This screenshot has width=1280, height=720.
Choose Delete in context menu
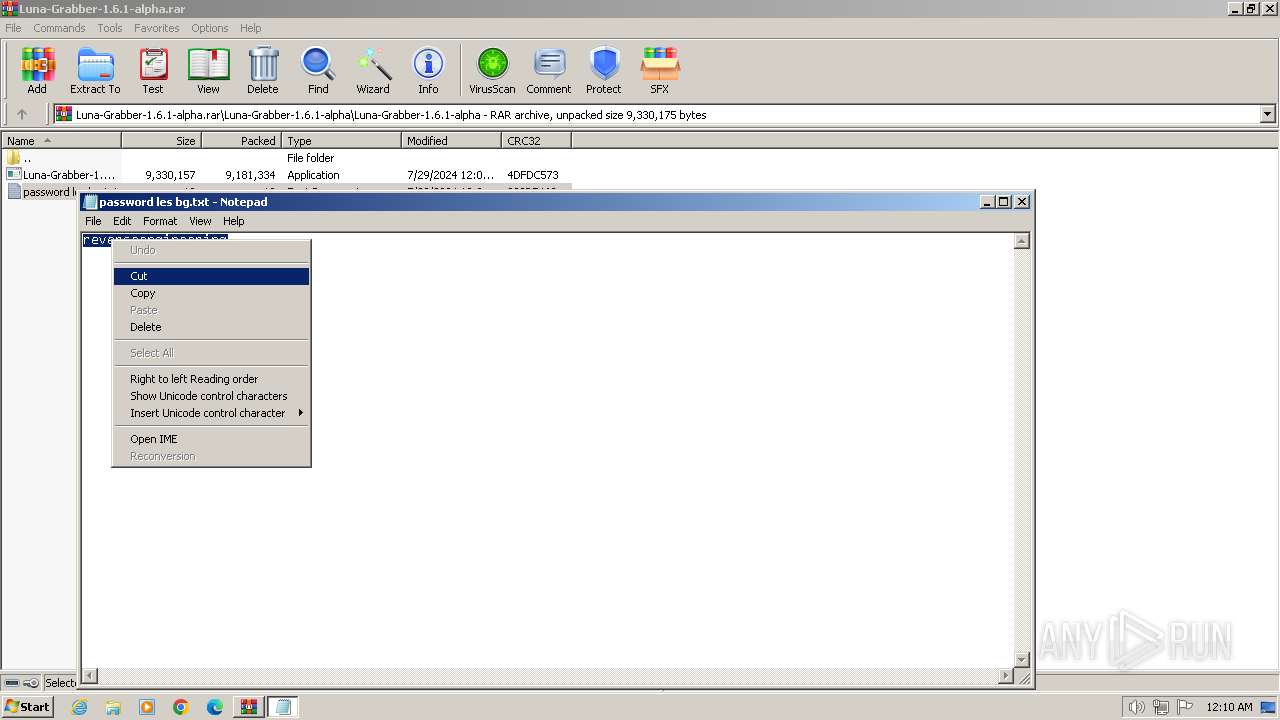point(211,327)
